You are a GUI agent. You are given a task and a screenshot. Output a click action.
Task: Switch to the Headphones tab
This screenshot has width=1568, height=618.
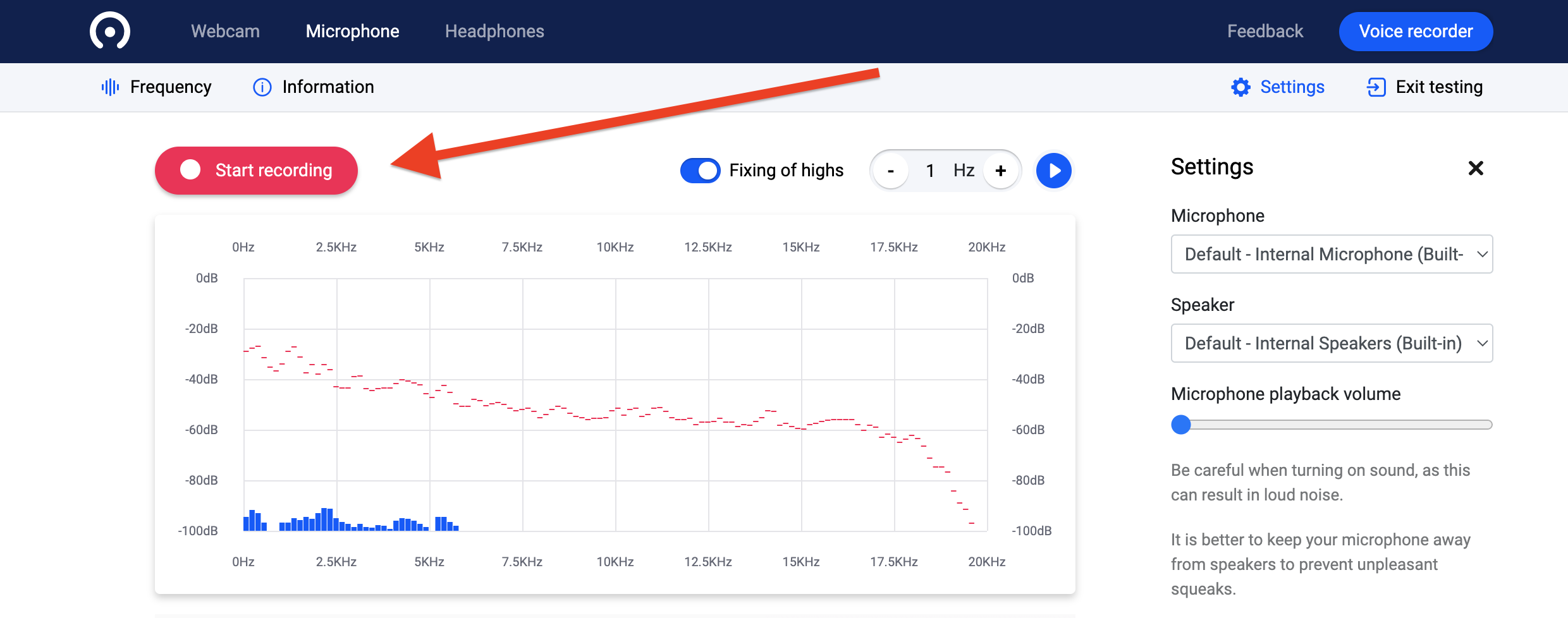point(494,31)
